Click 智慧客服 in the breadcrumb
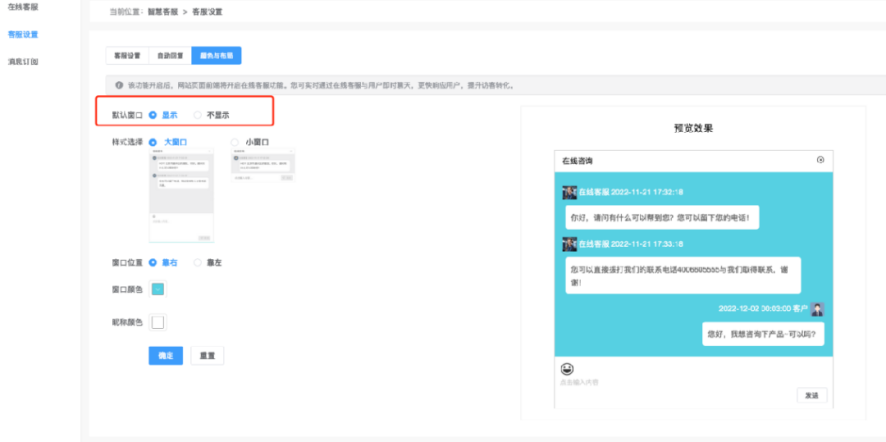 [163, 11]
